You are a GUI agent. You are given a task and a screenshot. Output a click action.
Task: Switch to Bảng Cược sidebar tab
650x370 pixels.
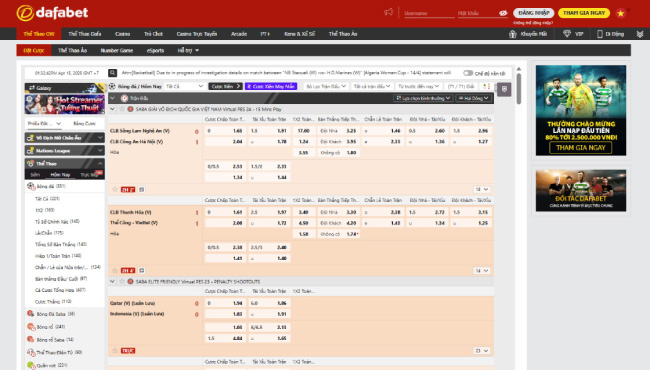coord(84,123)
